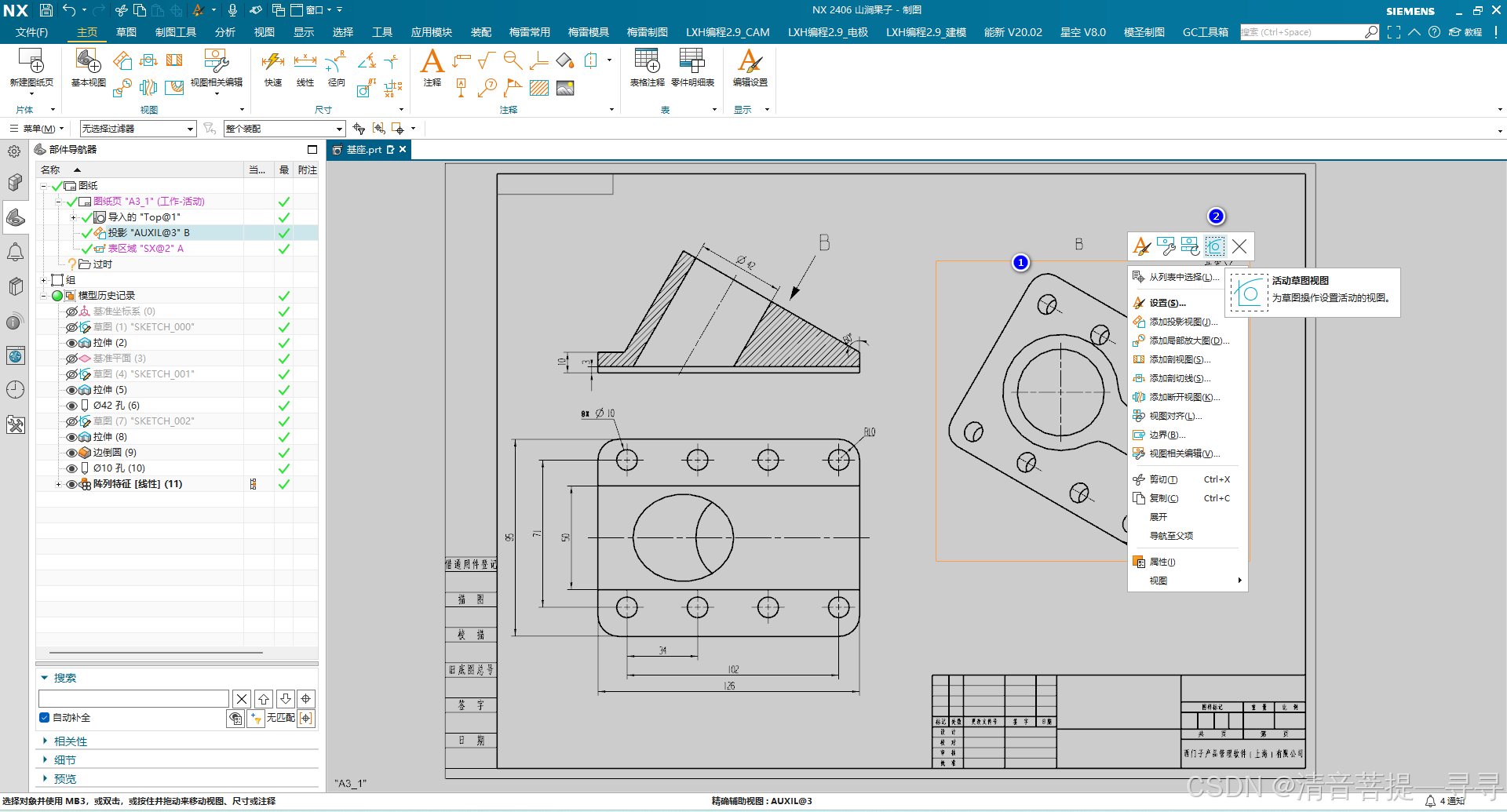Select the 线性 (Linear) dimension tool
The height and width of the screenshot is (812, 1507).
[305, 68]
